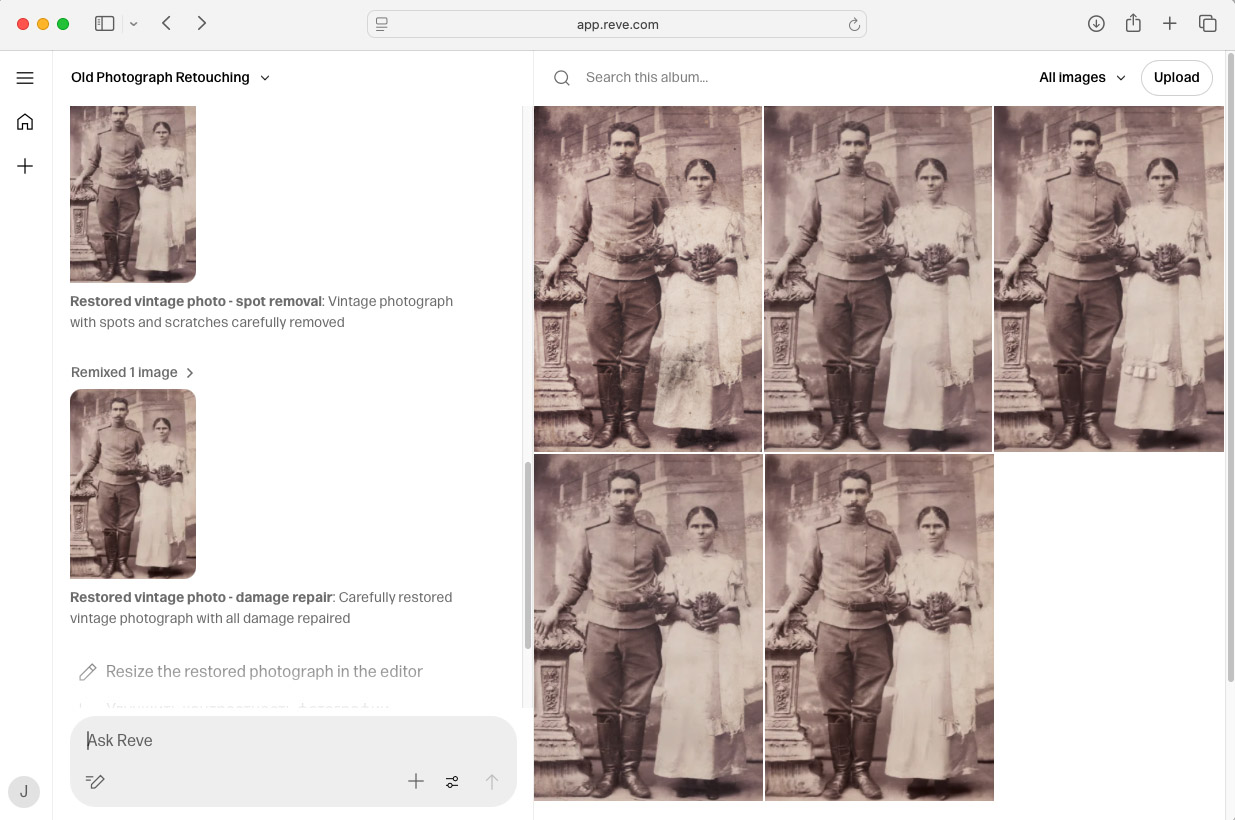Viewport: 1235px width, 820px height.
Task: Open generation settings sliders icon
Action: pos(452,782)
